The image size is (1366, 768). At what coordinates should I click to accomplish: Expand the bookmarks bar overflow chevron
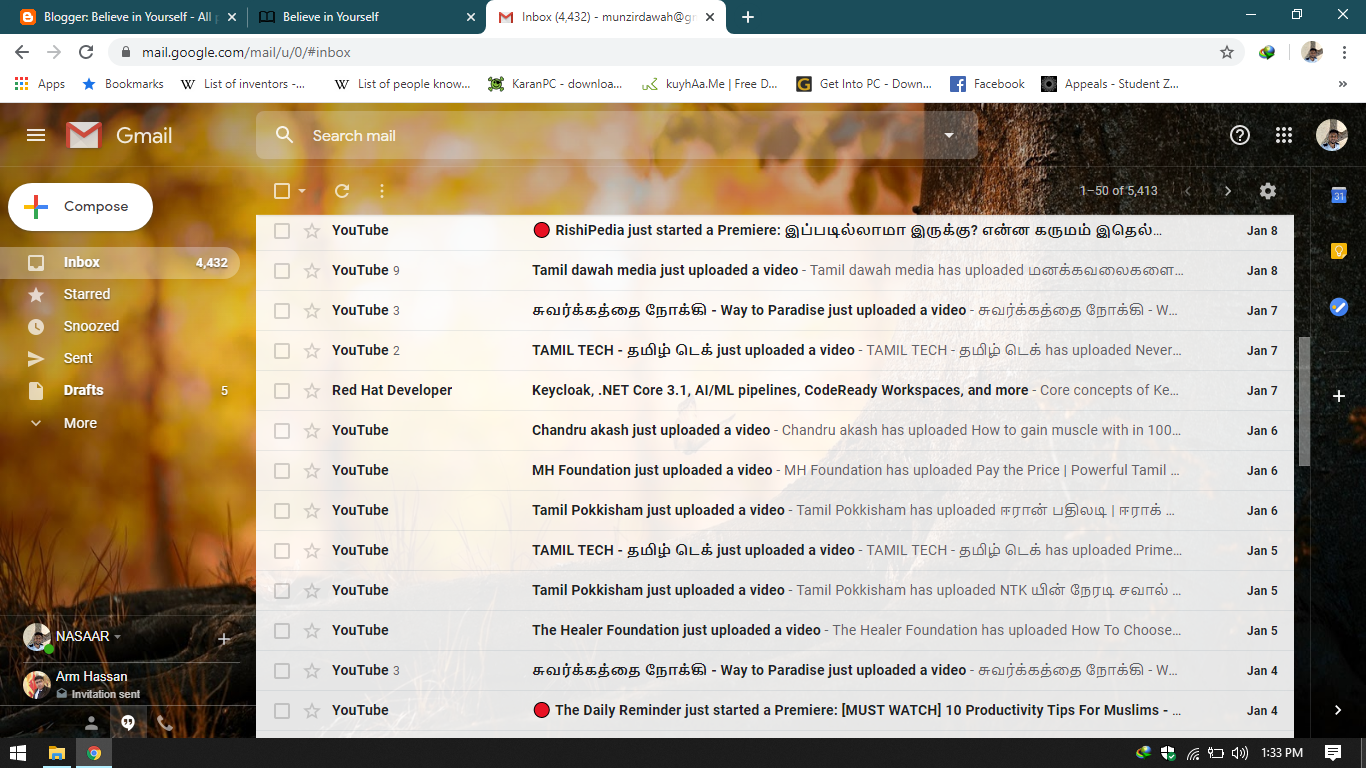point(1343,85)
